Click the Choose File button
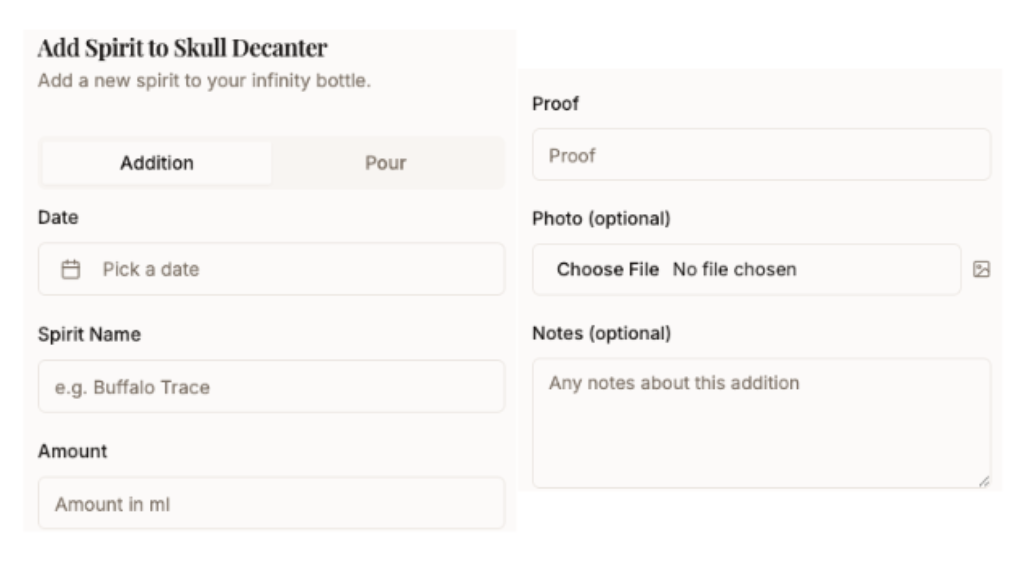This screenshot has width=1024, height=576. click(x=607, y=269)
